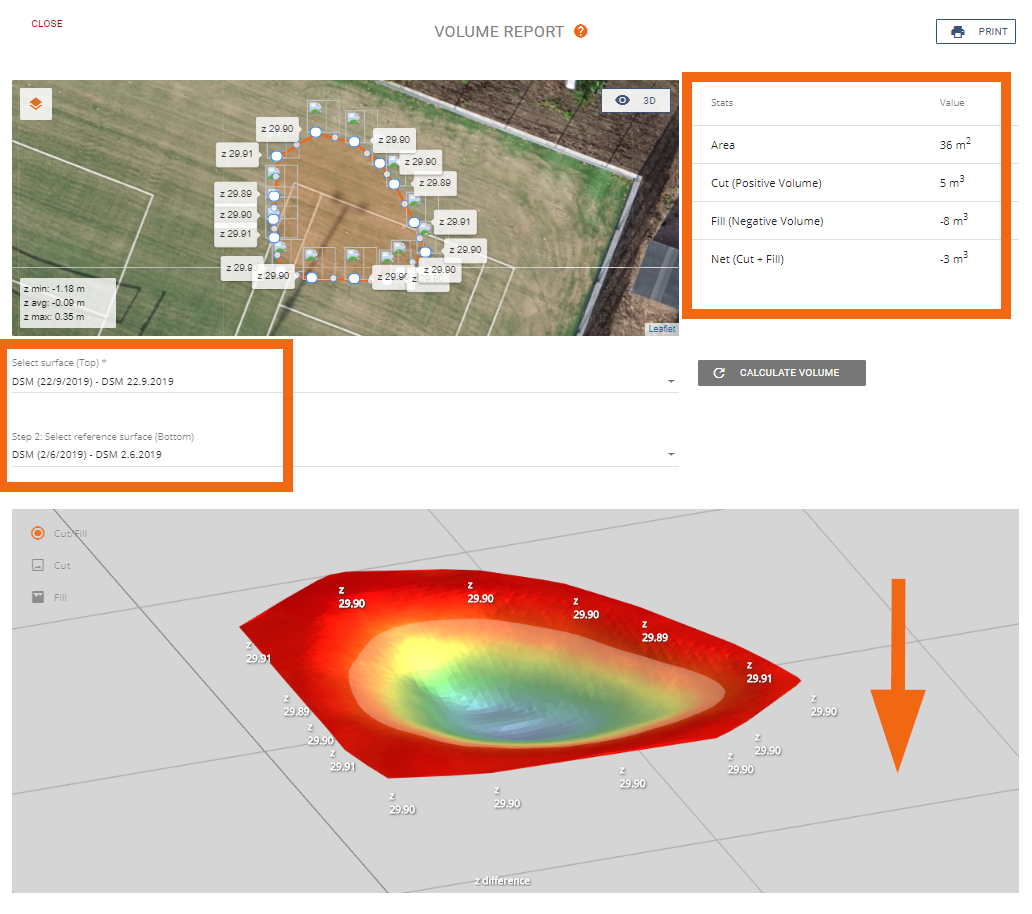Expand the reference surface (Bottom) dropdown arrow
This screenshot has width=1032, height=914.
[x=671, y=455]
